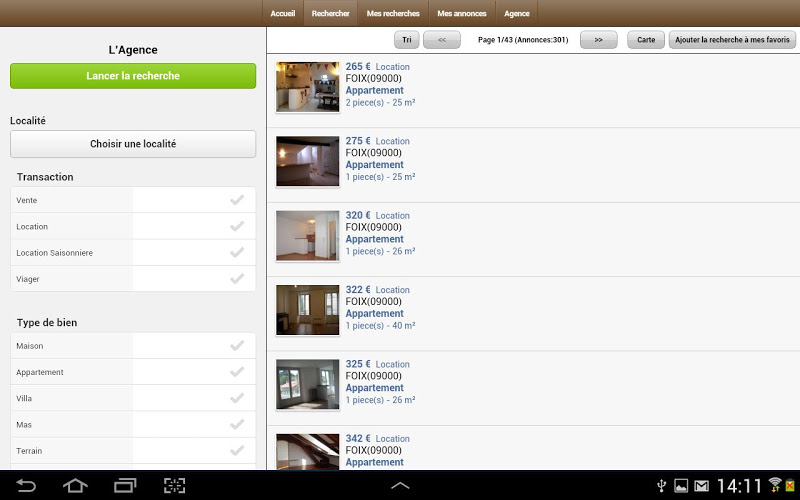Go to next page with >> button

[x=598, y=40]
